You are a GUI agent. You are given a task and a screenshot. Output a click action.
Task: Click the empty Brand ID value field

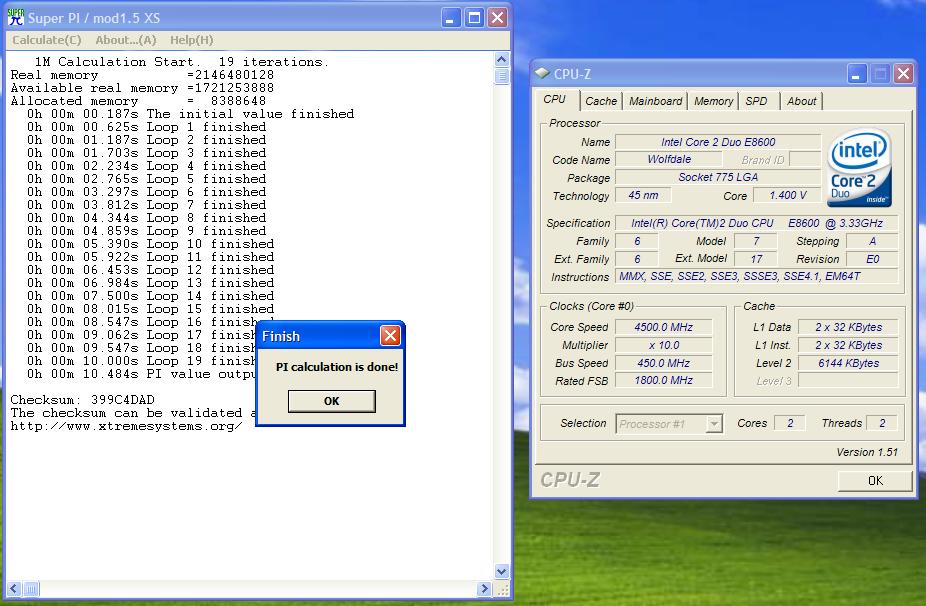click(x=805, y=159)
